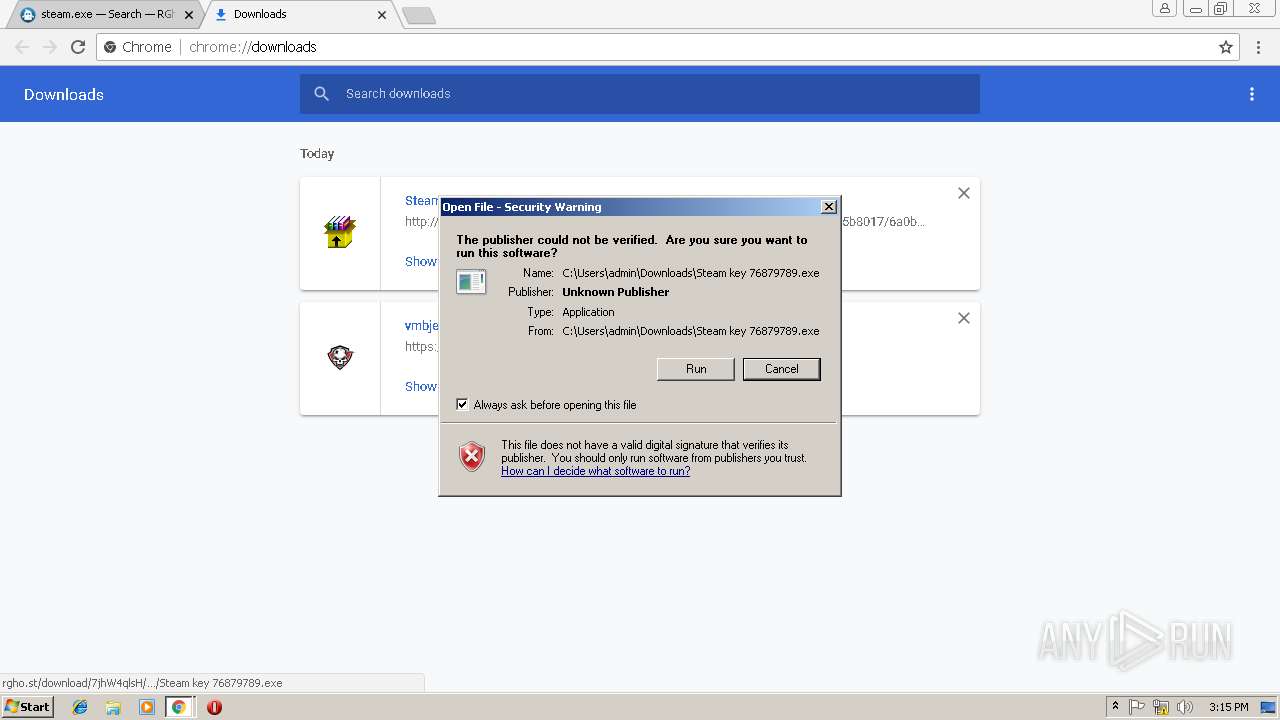
Task: Open a new tab
Action: click(x=418, y=15)
